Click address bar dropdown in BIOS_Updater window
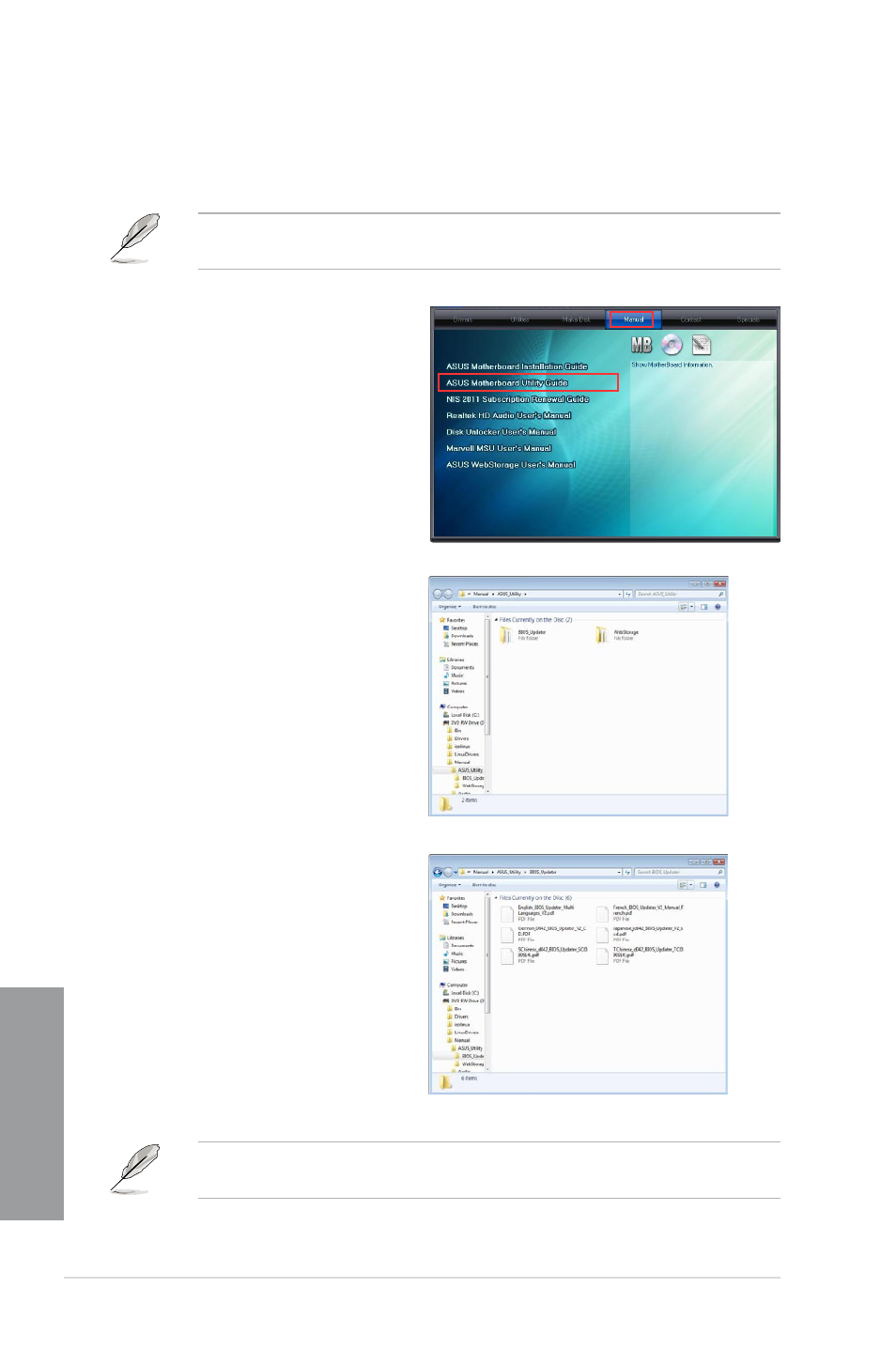The width and height of the screenshot is (896, 1350). tap(620, 872)
